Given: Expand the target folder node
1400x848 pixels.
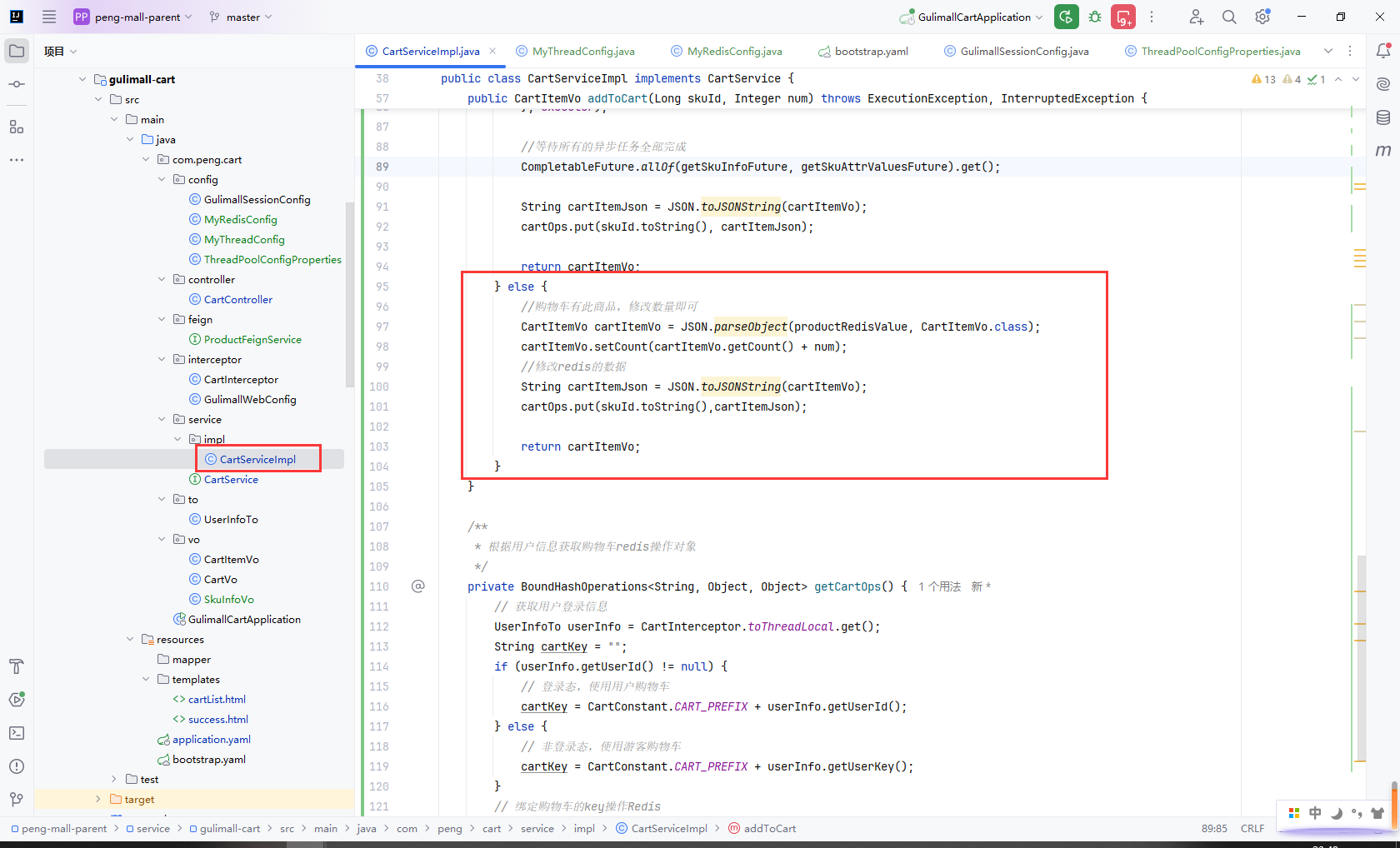Looking at the screenshot, I should [x=98, y=799].
